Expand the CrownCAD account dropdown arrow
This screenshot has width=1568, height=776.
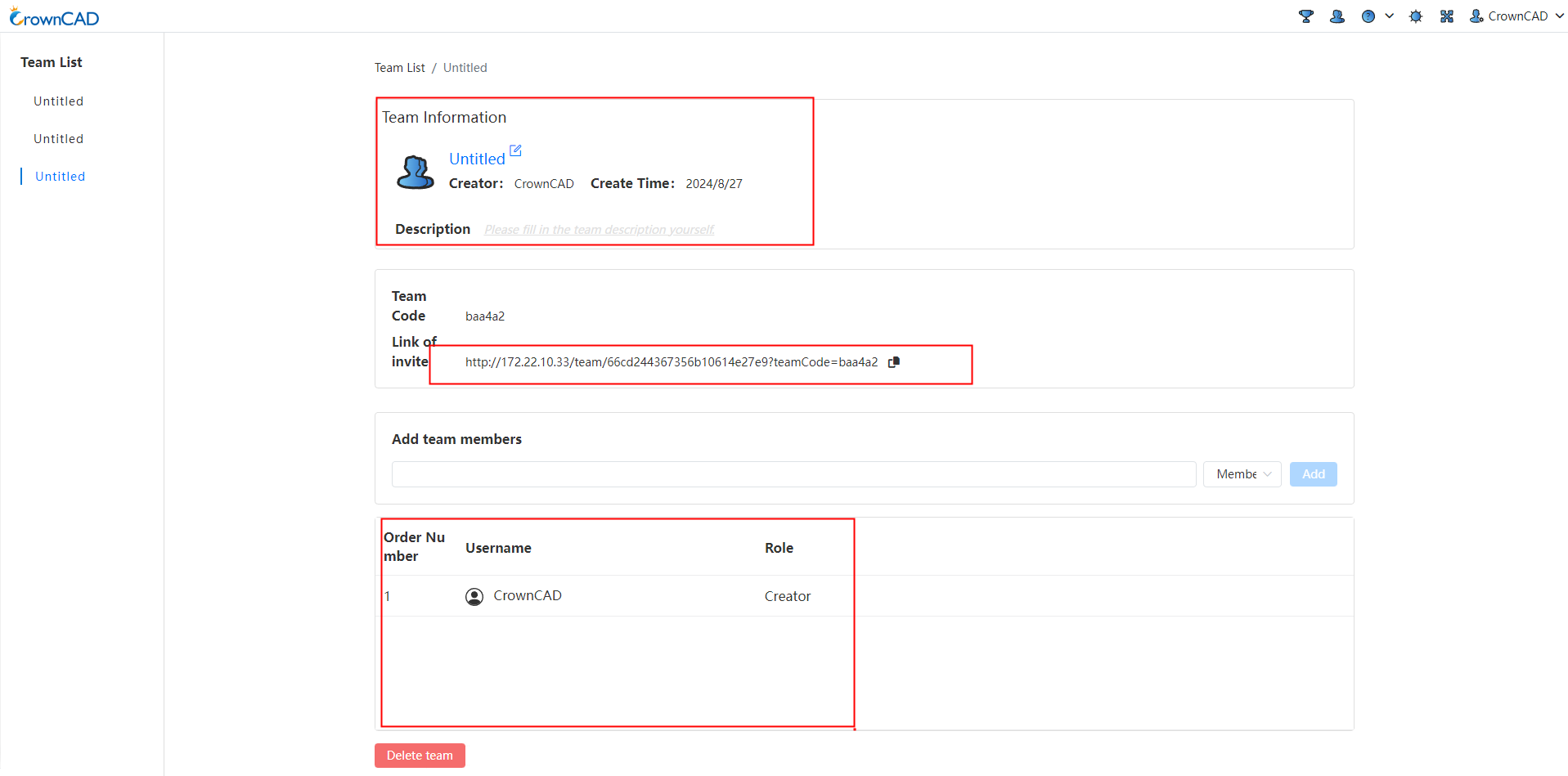pos(1559,16)
